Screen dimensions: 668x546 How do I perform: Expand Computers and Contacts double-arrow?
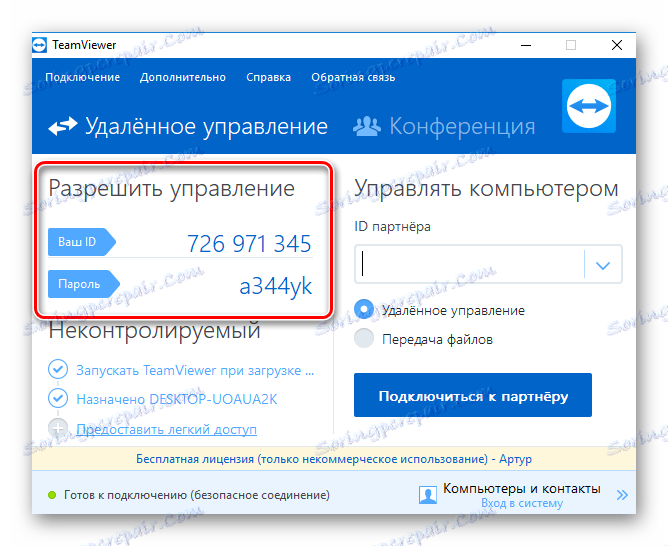click(x=622, y=495)
